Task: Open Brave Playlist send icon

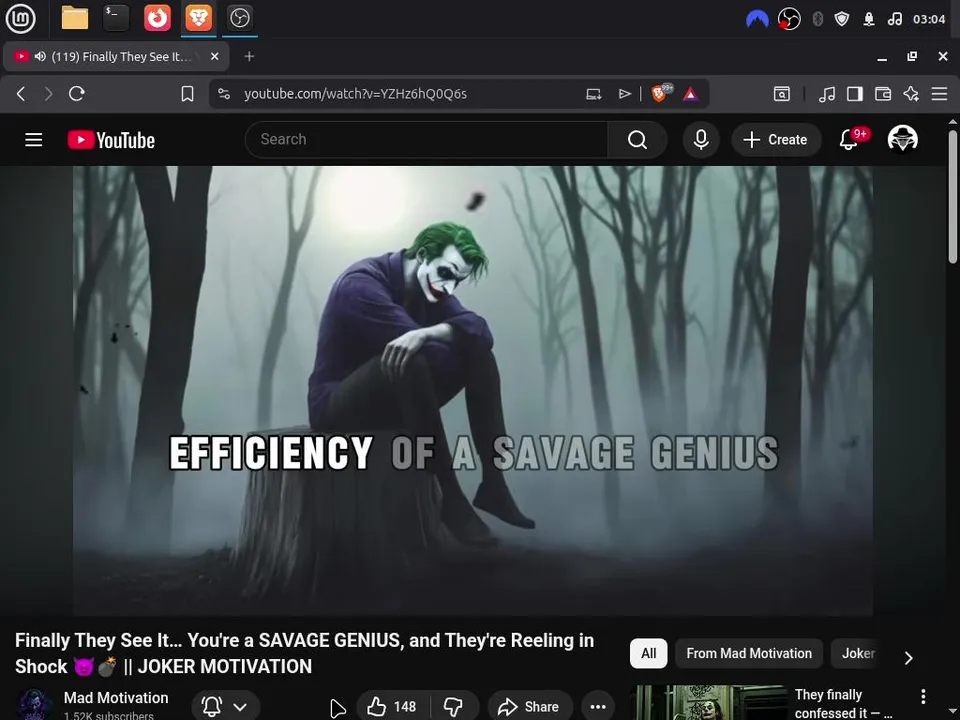Action: coord(624,94)
